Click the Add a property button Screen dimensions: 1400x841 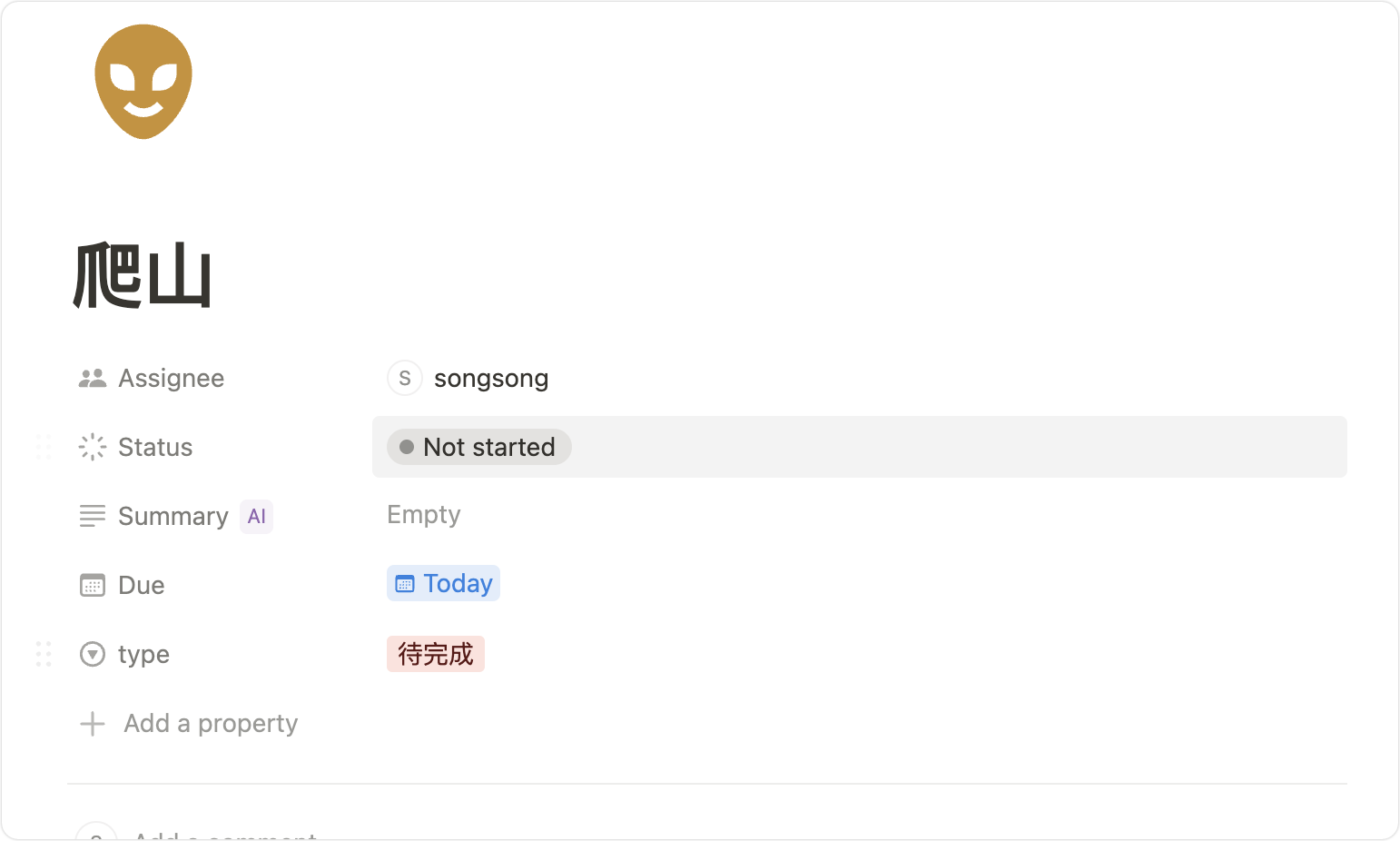[211, 724]
